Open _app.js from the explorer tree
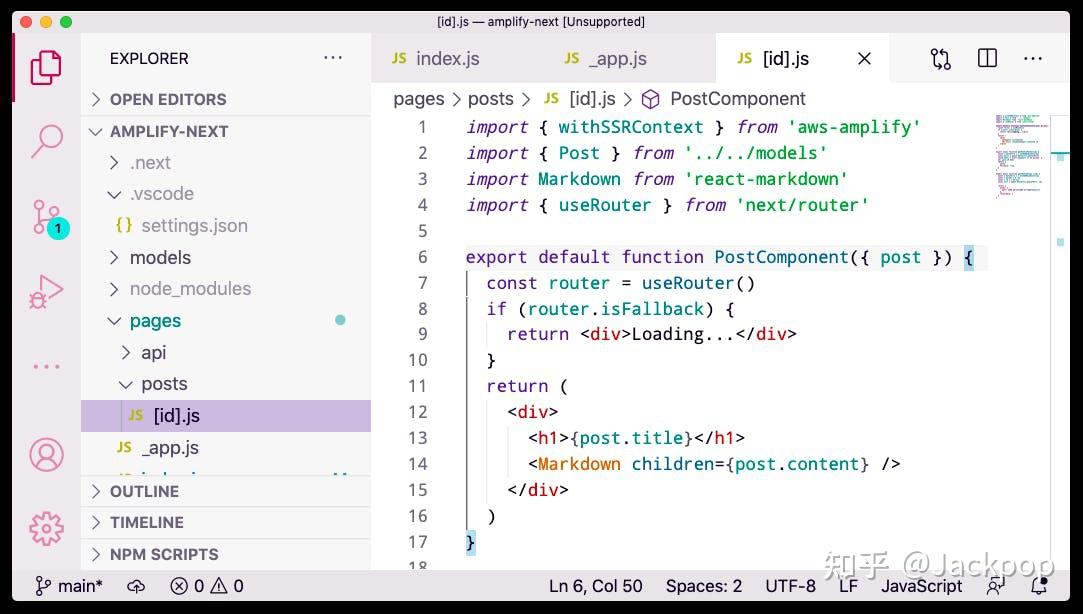1083x614 pixels. click(225, 448)
